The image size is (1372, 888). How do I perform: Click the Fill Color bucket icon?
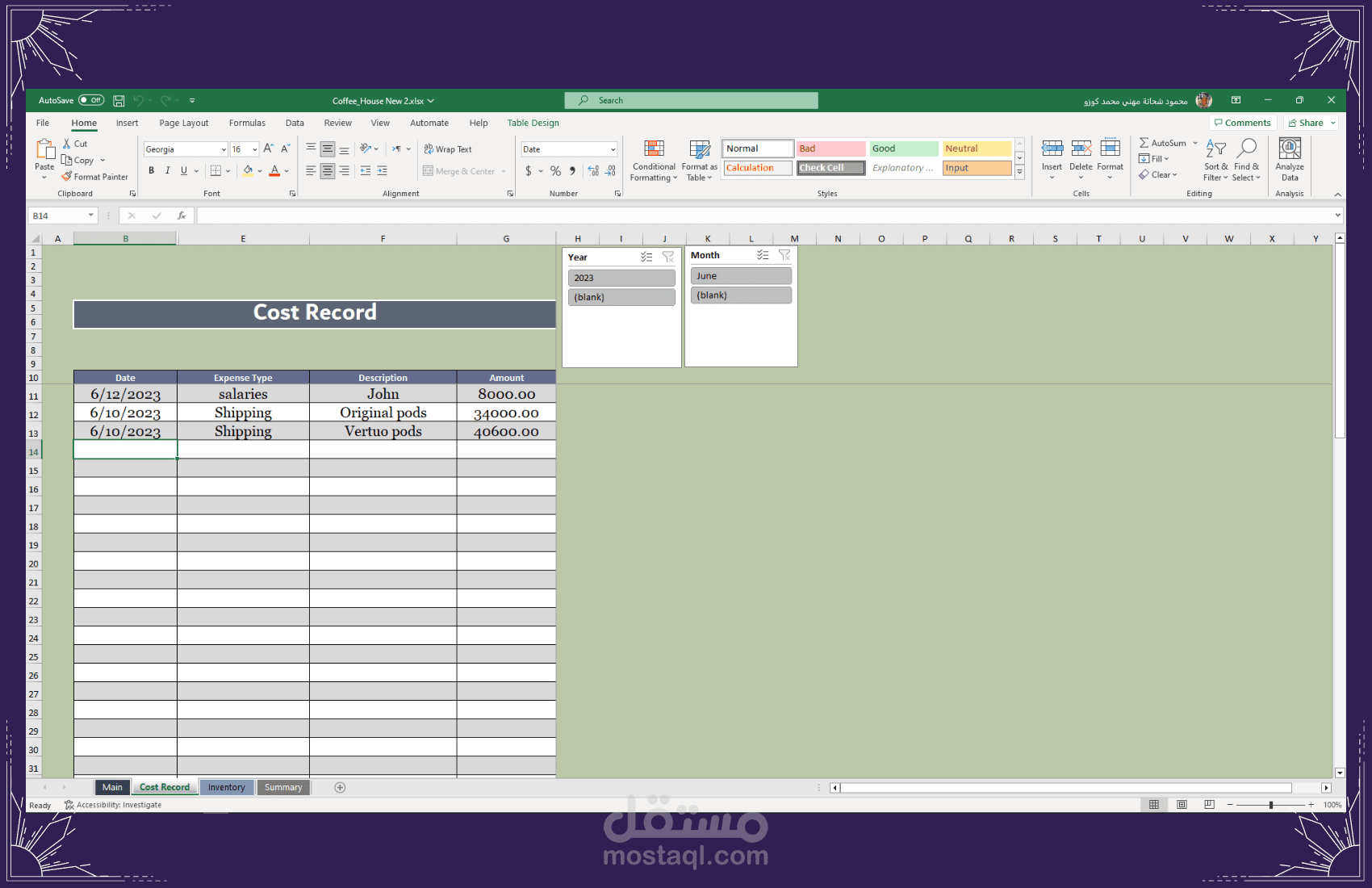click(248, 171)
